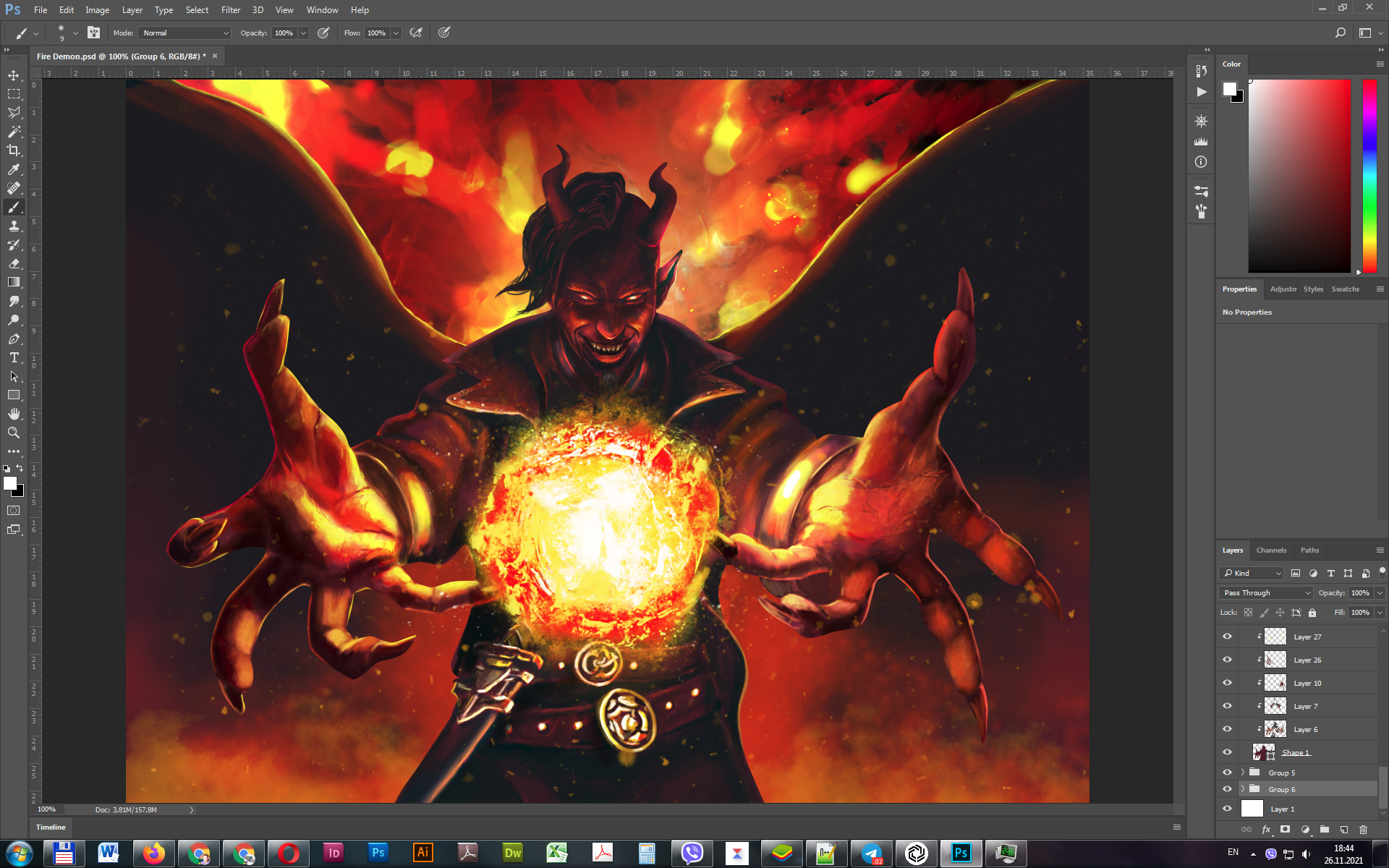Select the Pen tool
This screenshot has width=1389, height=868.
click(14, 339)
